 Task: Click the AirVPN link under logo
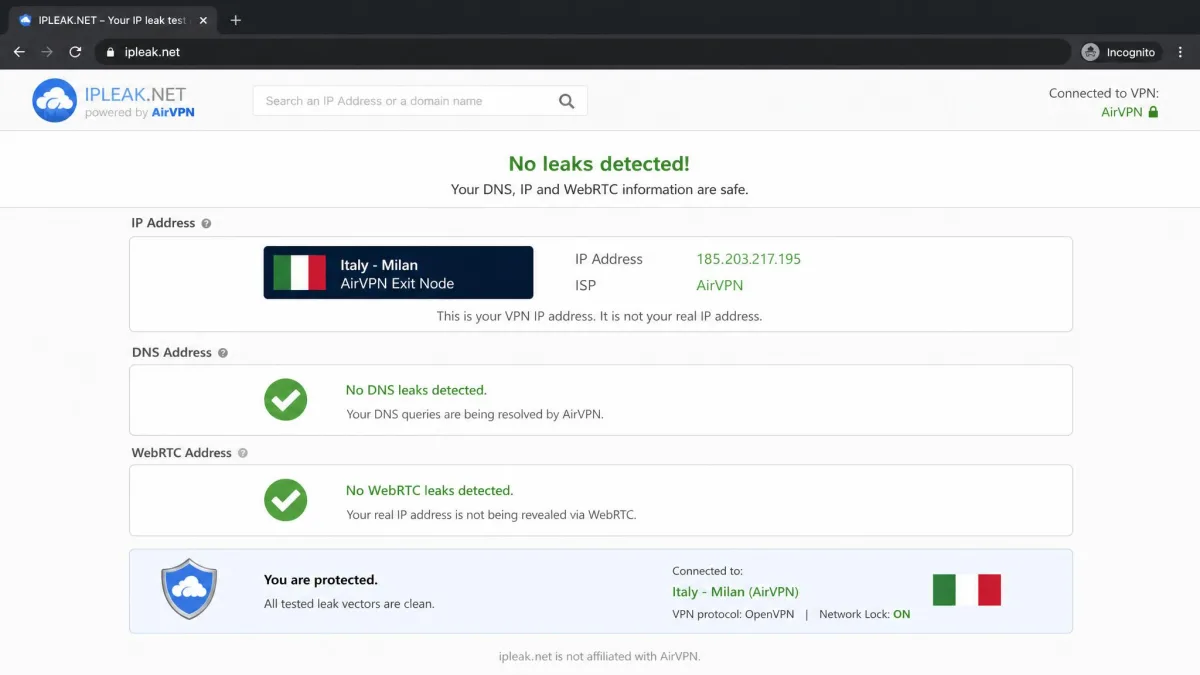[x=173, y=113]
